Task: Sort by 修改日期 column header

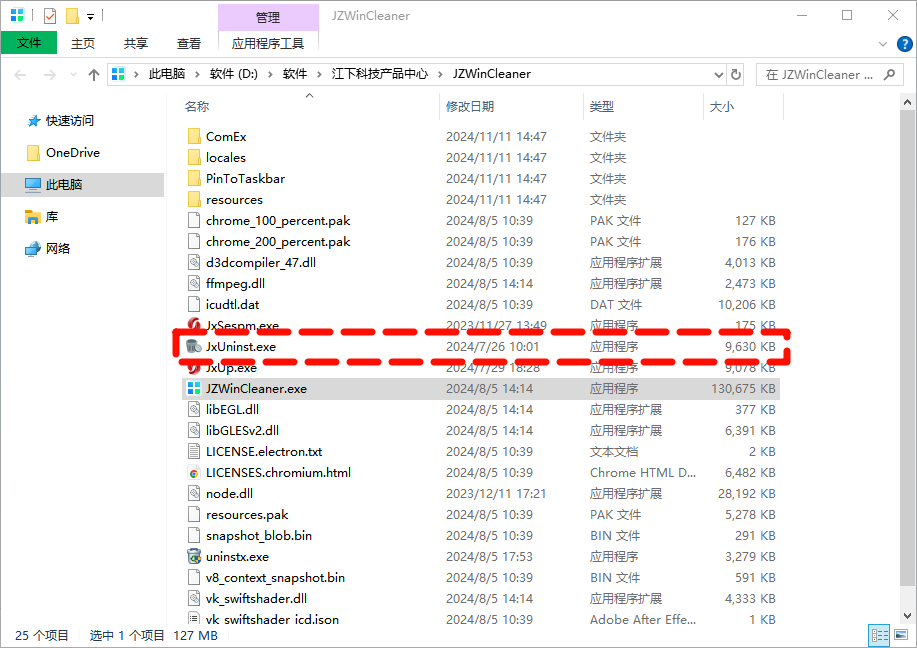Action: click(x=470, y=106)
